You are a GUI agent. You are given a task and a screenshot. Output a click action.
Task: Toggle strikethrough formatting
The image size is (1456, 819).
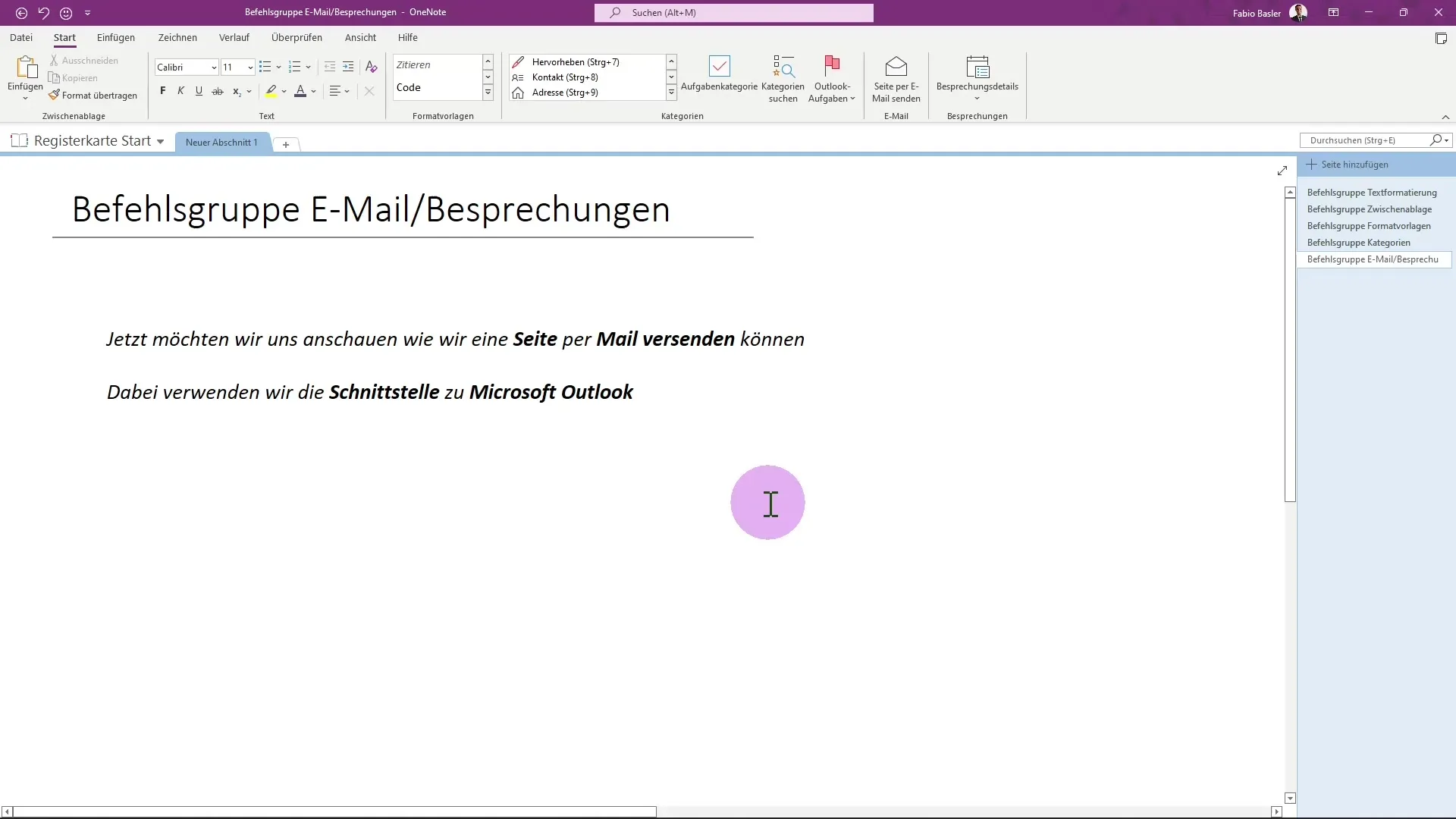218,91
